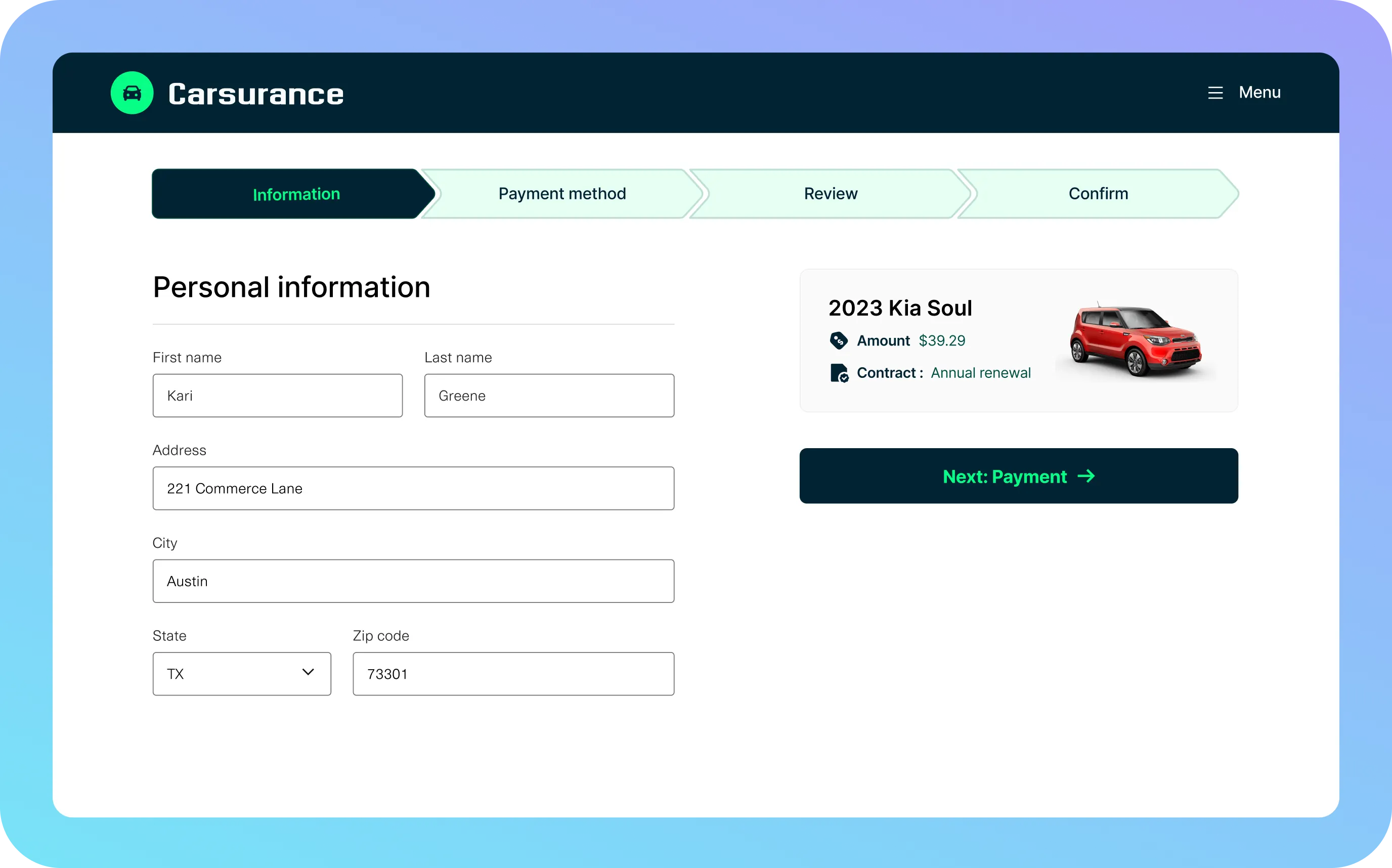Click the City label

tap(165, 543)
